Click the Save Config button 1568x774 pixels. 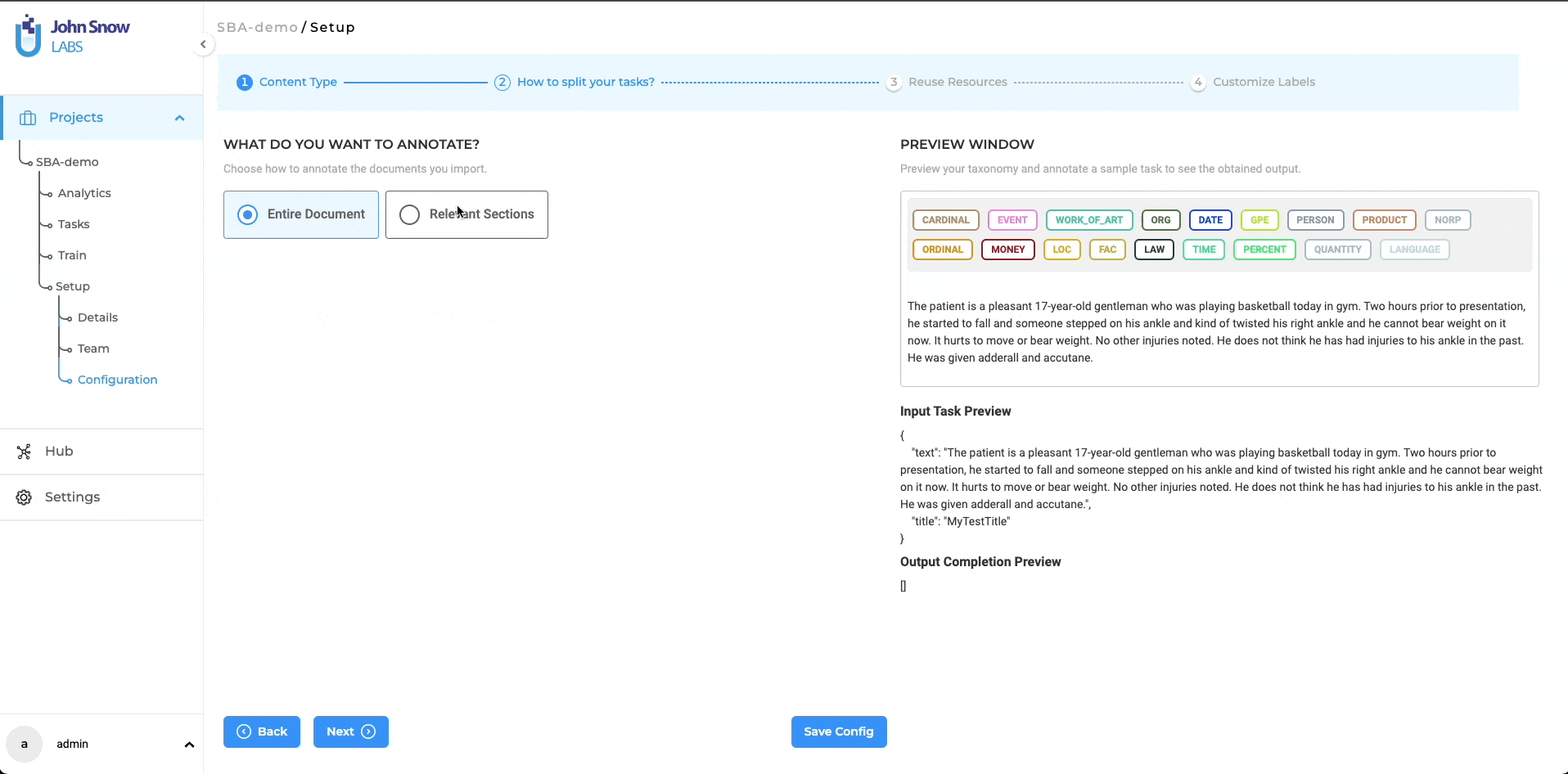click(839, 731)
